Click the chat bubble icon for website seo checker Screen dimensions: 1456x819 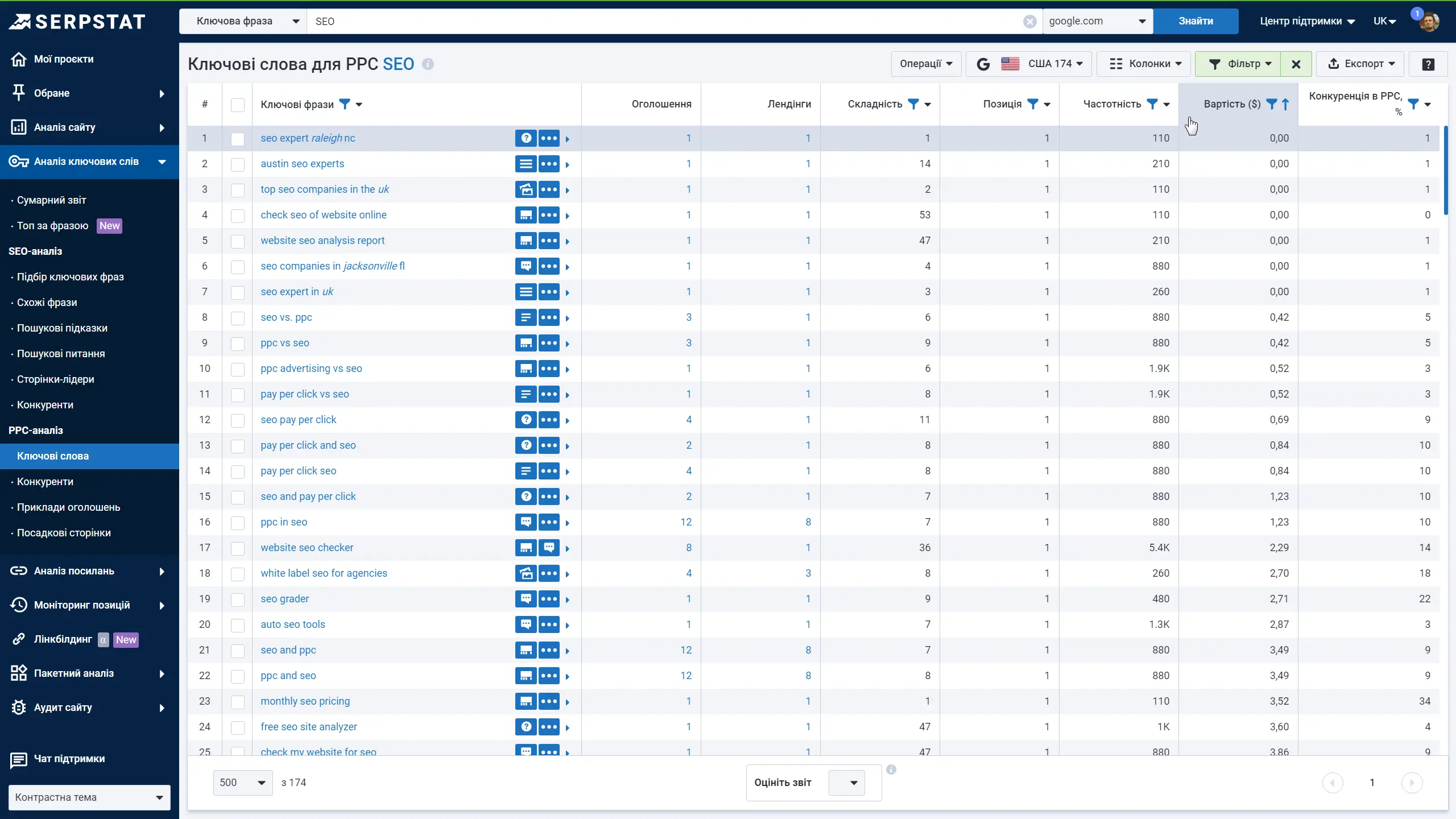pyautogui.click(x=549, y=548)
